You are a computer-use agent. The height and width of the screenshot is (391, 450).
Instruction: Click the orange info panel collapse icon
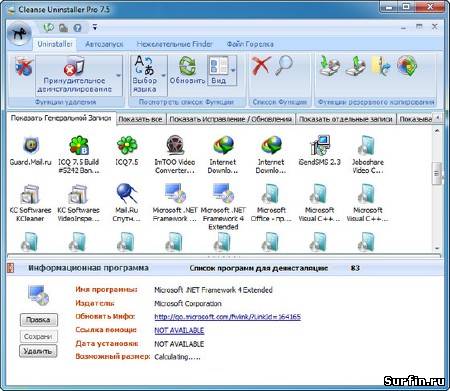coord(11,268)
